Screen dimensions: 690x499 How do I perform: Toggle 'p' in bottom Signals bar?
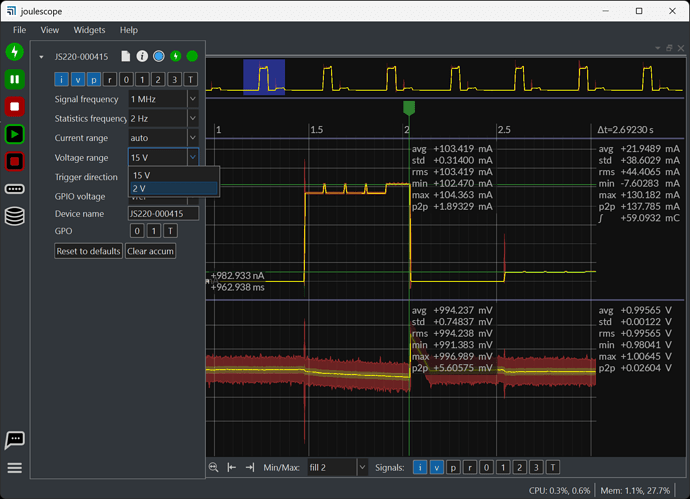click(x=453, y=467)
